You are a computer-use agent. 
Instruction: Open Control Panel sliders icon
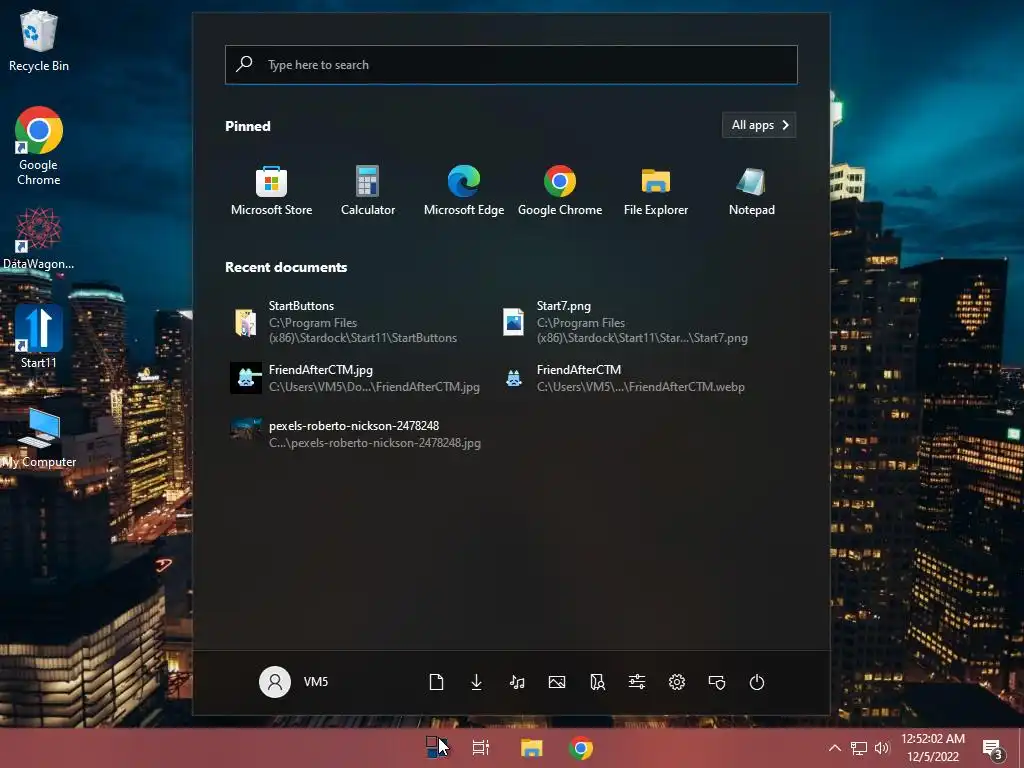[637, 682]
